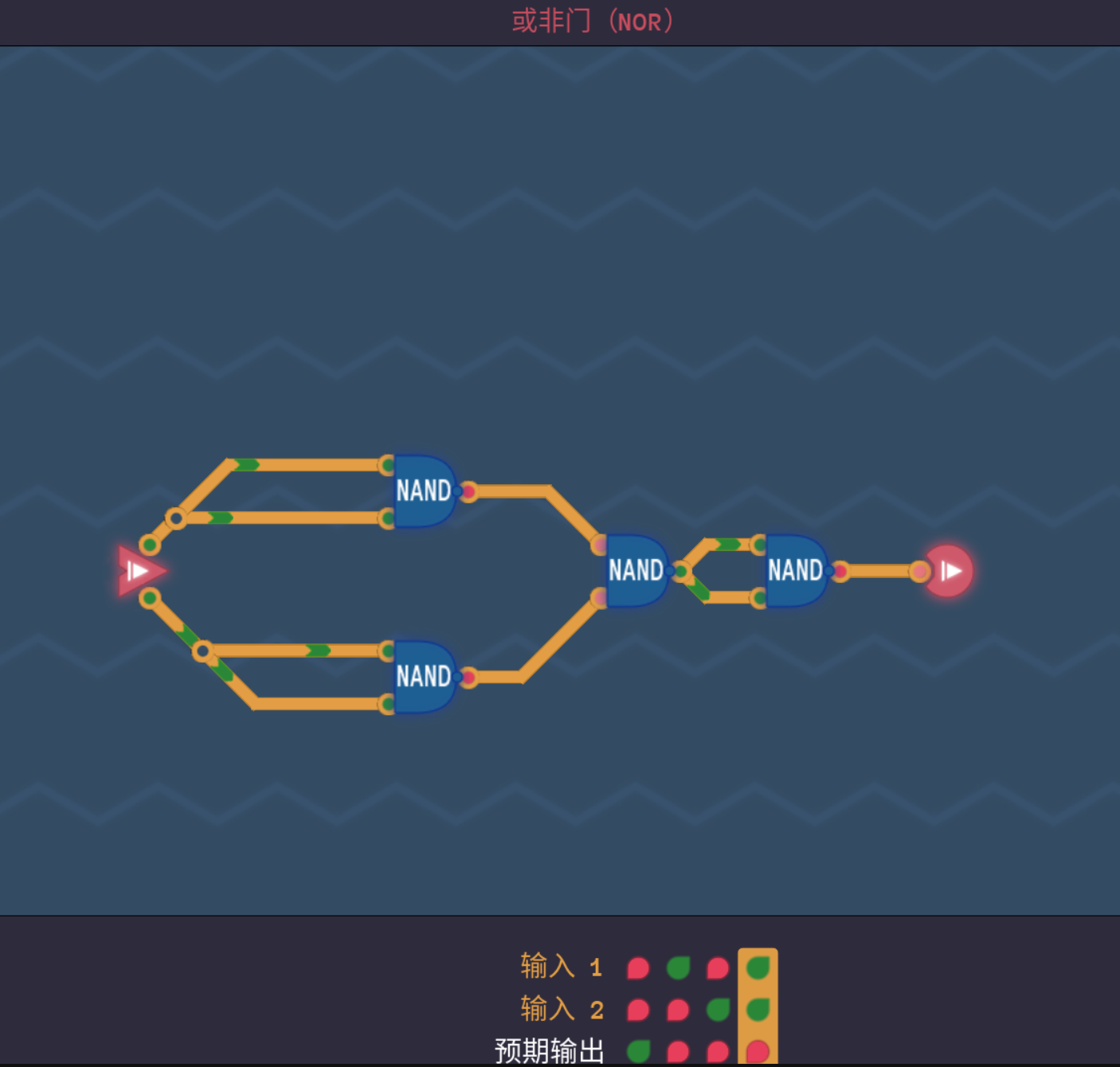Image resolution: width=1120 pixels, height=1067 pixels.
Task: Click the bottom-left NAND gate's output pin
Action: (469, 678)
